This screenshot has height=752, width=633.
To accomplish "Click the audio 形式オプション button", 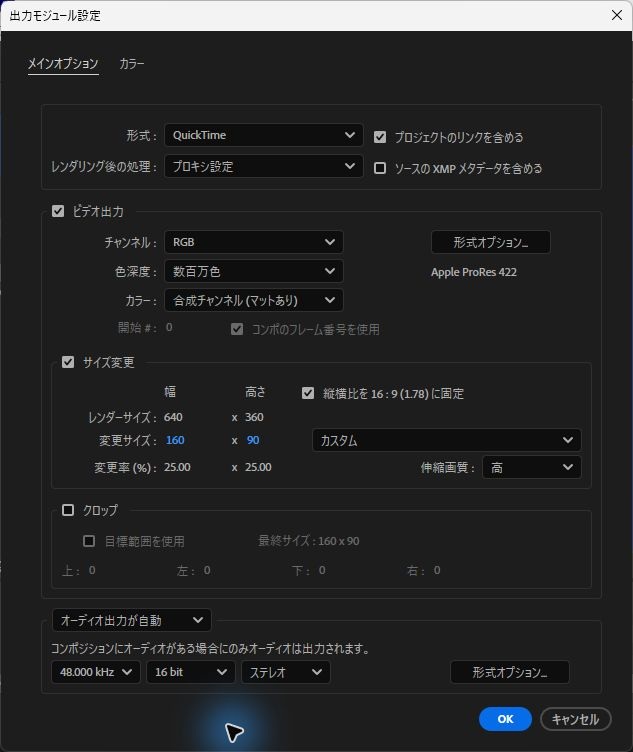I will pyautogui.click(x=510, y=672).
